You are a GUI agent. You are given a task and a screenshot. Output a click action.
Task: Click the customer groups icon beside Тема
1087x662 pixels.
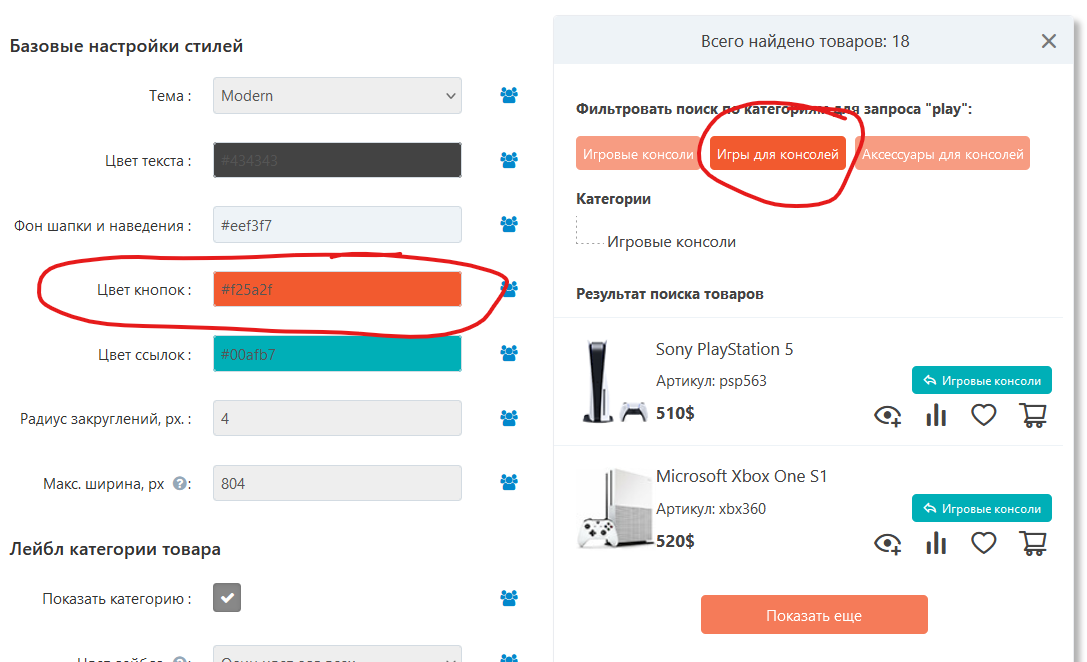coord(509,96)
